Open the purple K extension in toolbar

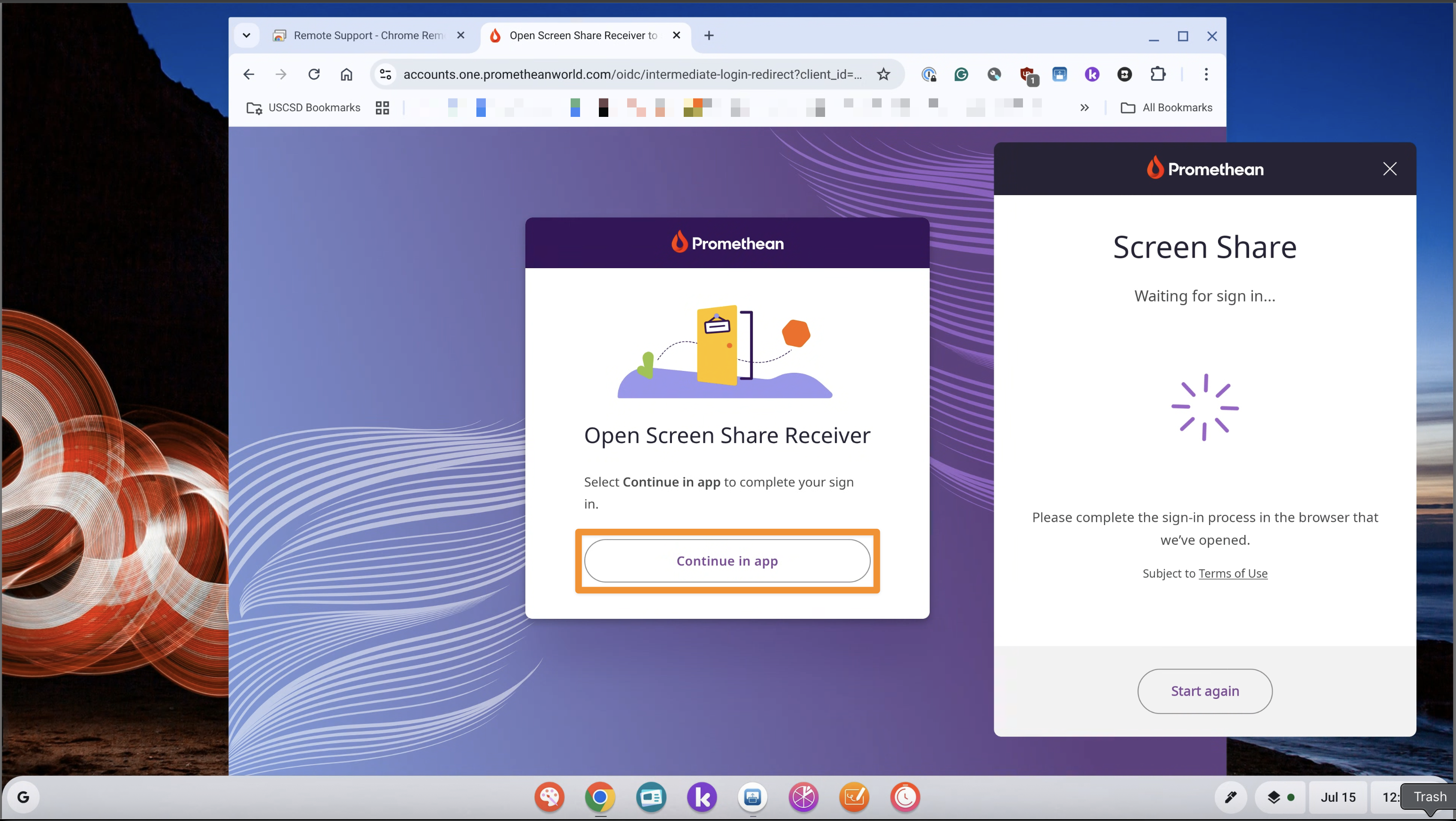[x=1092, y=74]
